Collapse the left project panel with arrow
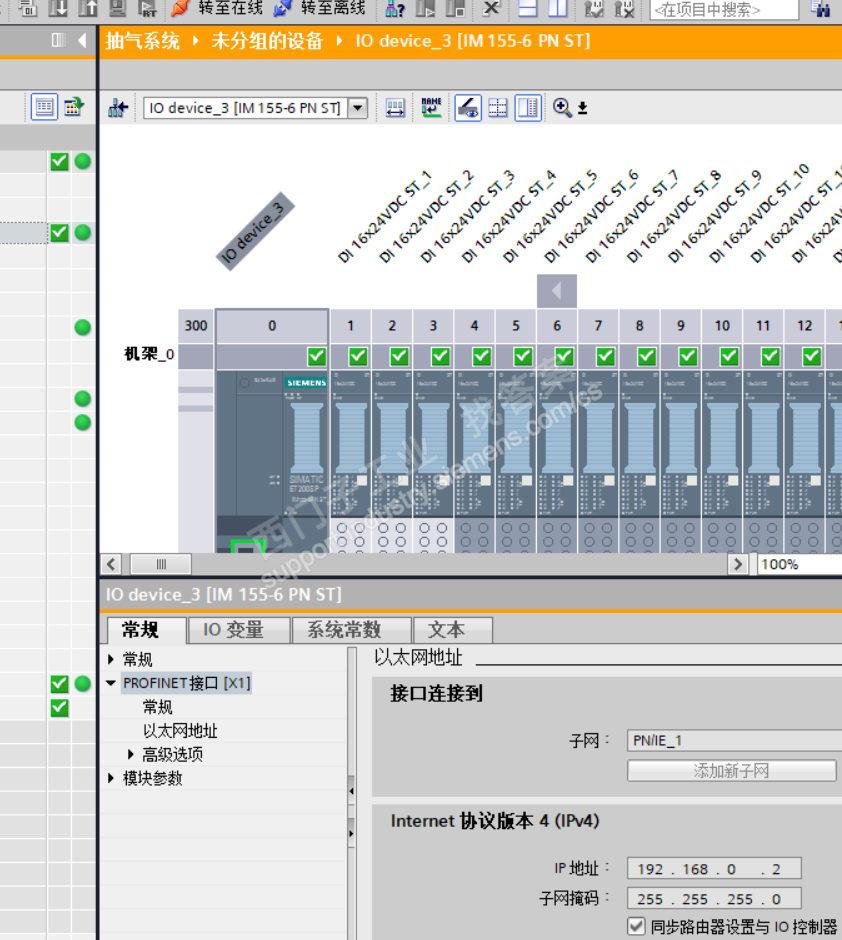 point(82,40)
